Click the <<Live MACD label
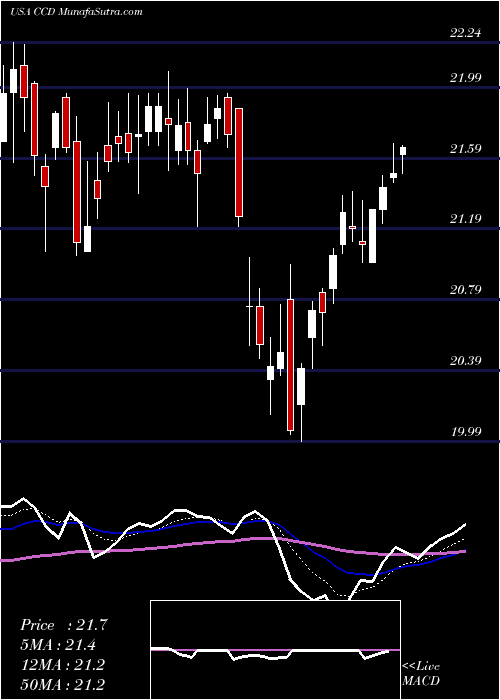The height and width of the screenshot is (700, 500). point(421,674)
